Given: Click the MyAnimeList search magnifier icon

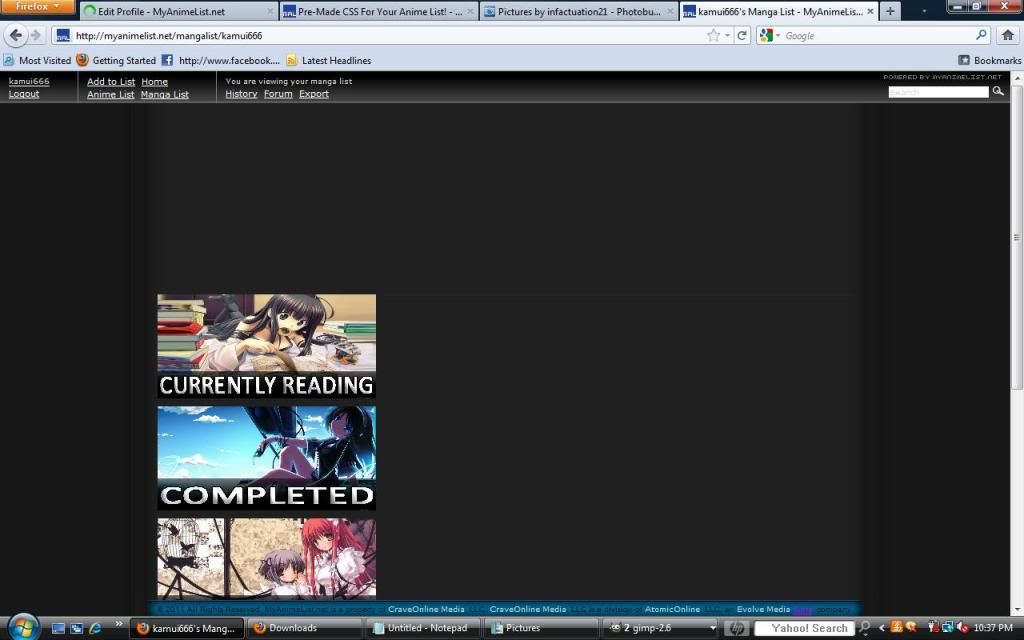Looking at the screenshot, I should point(998,91).
